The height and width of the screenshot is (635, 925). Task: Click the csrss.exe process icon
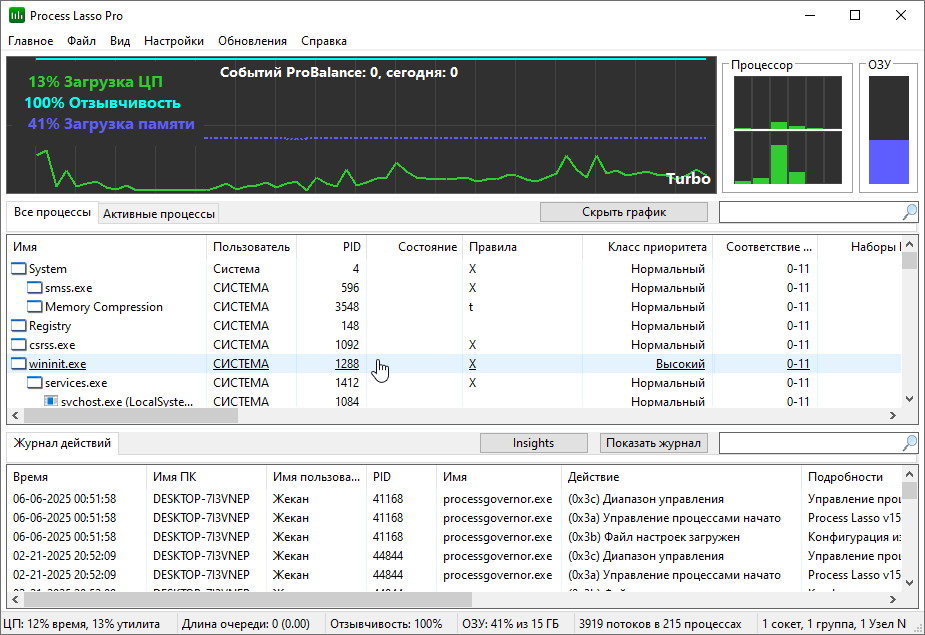tap(19, 345)
